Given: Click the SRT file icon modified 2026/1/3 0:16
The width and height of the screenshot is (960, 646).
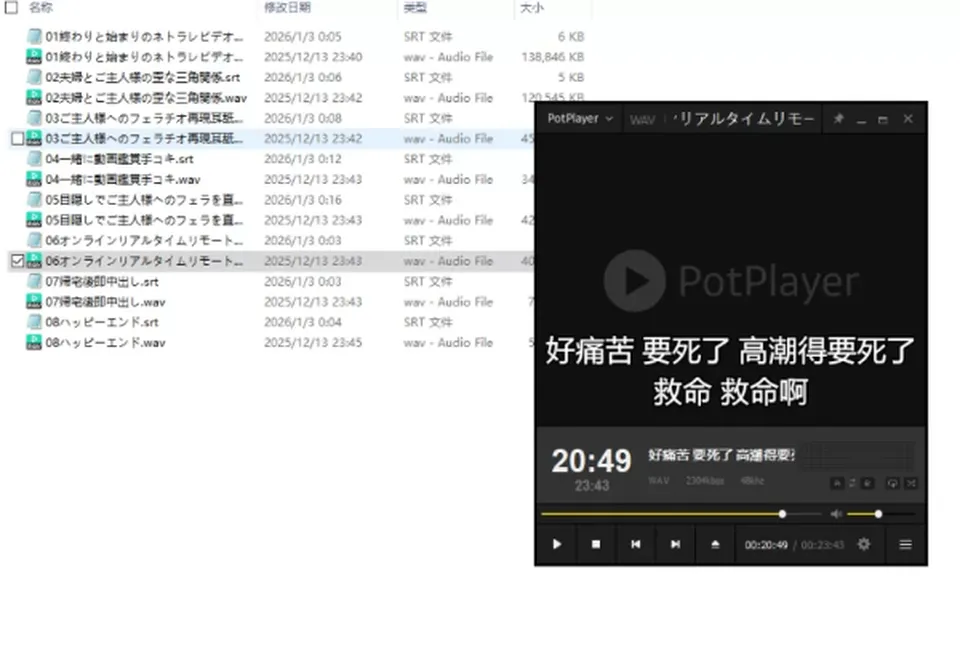Looking at the screenshot, I should (x=34, y=200).
